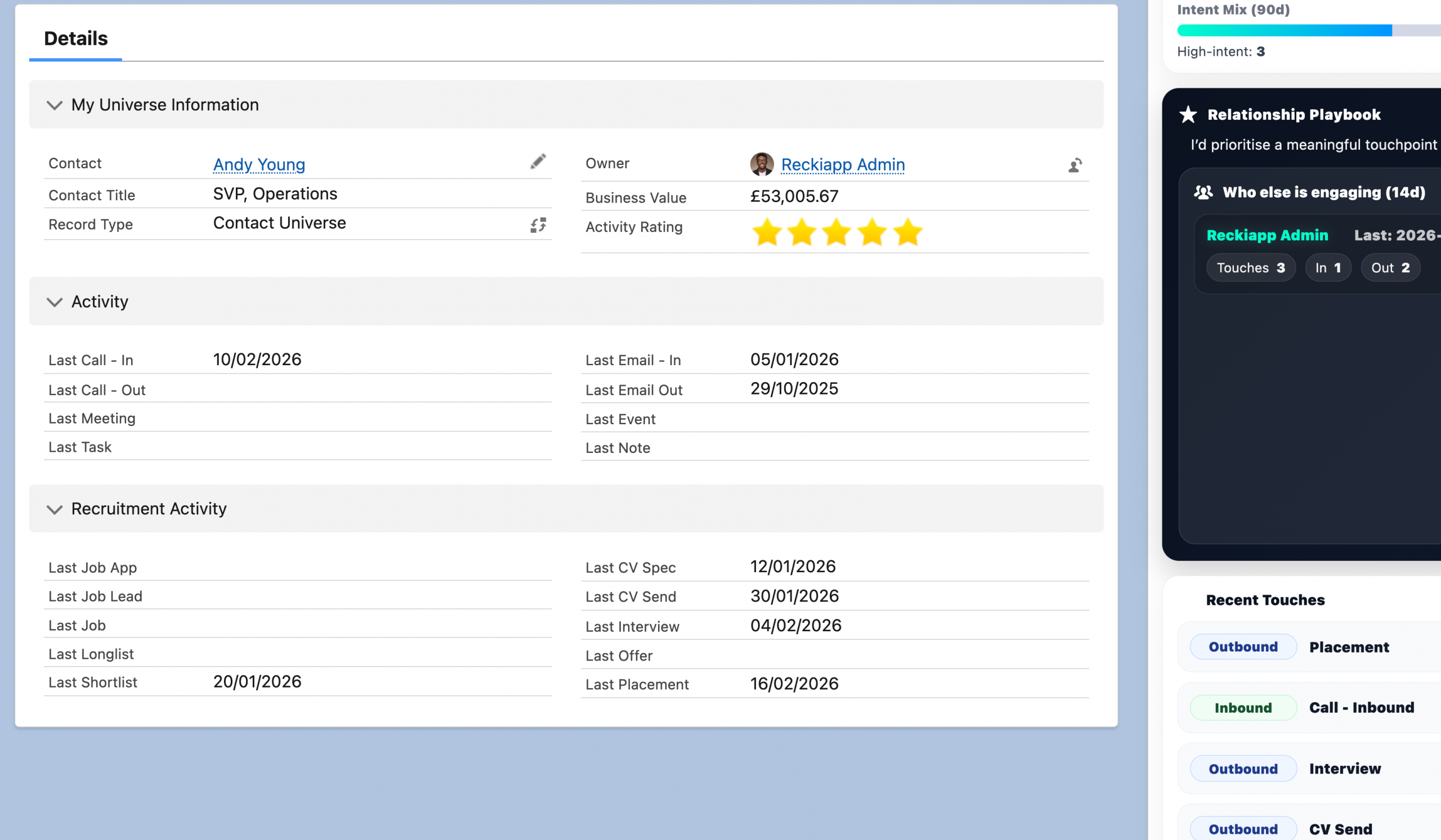
Task: Click the fifth Activity Rating star
Action: pyautogui.click(x=907, y=232)
